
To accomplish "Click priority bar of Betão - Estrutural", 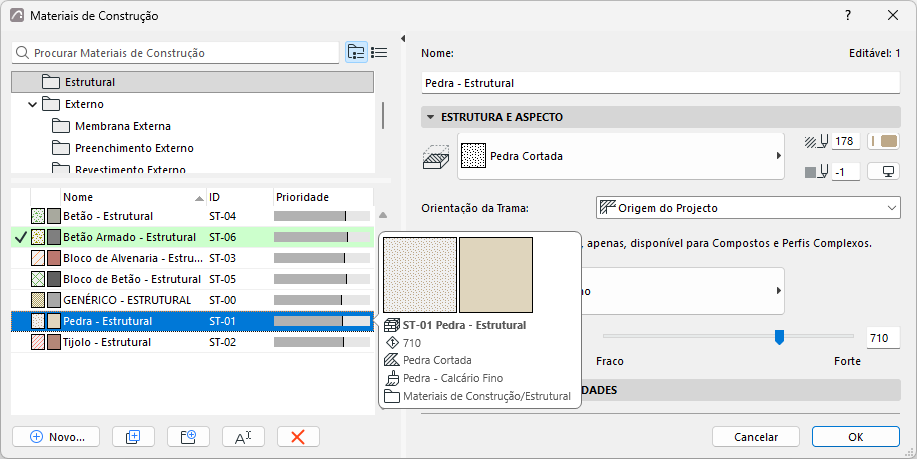I will (x=322, y=216).
